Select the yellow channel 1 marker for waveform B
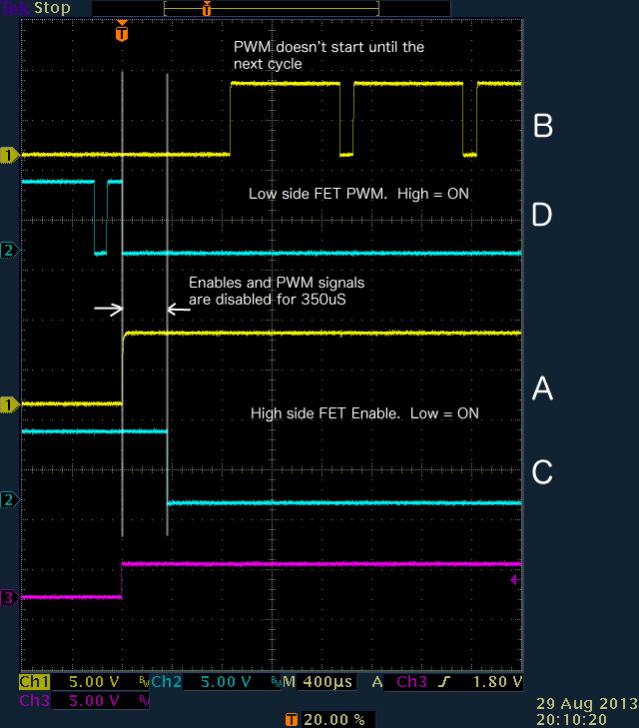This screenshot has height=728, width=639. 10,155
